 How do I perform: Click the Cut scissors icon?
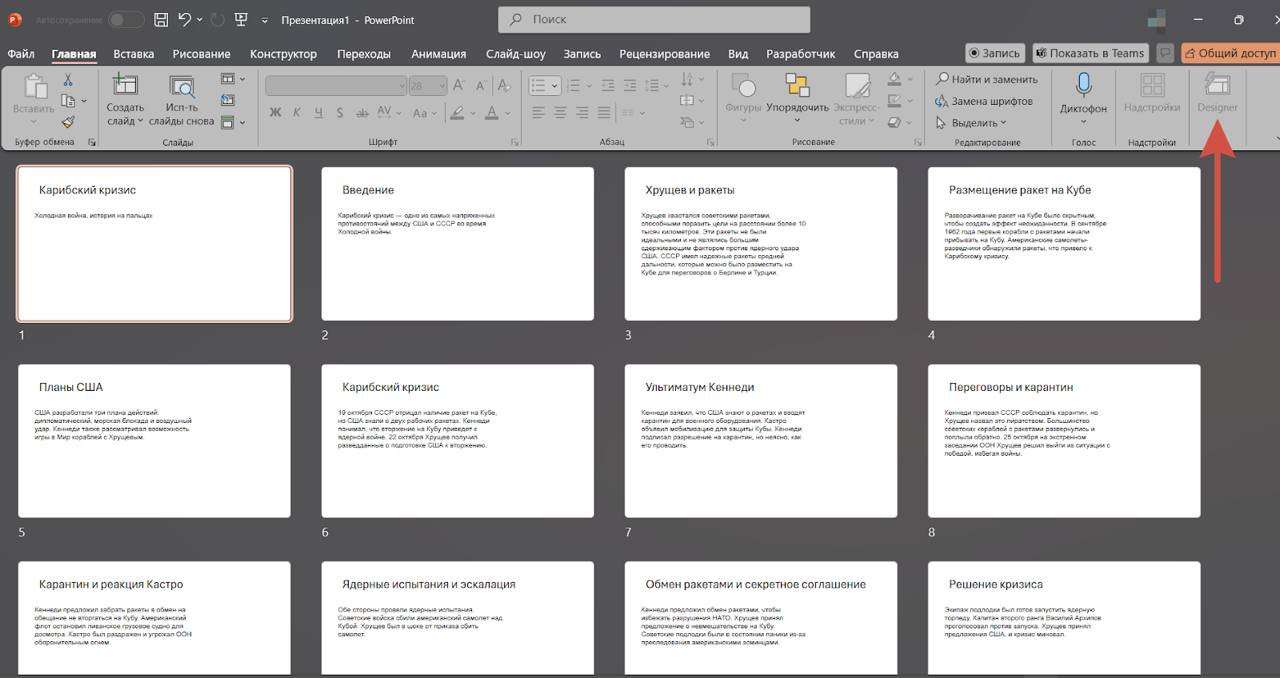tap(68, 80)
